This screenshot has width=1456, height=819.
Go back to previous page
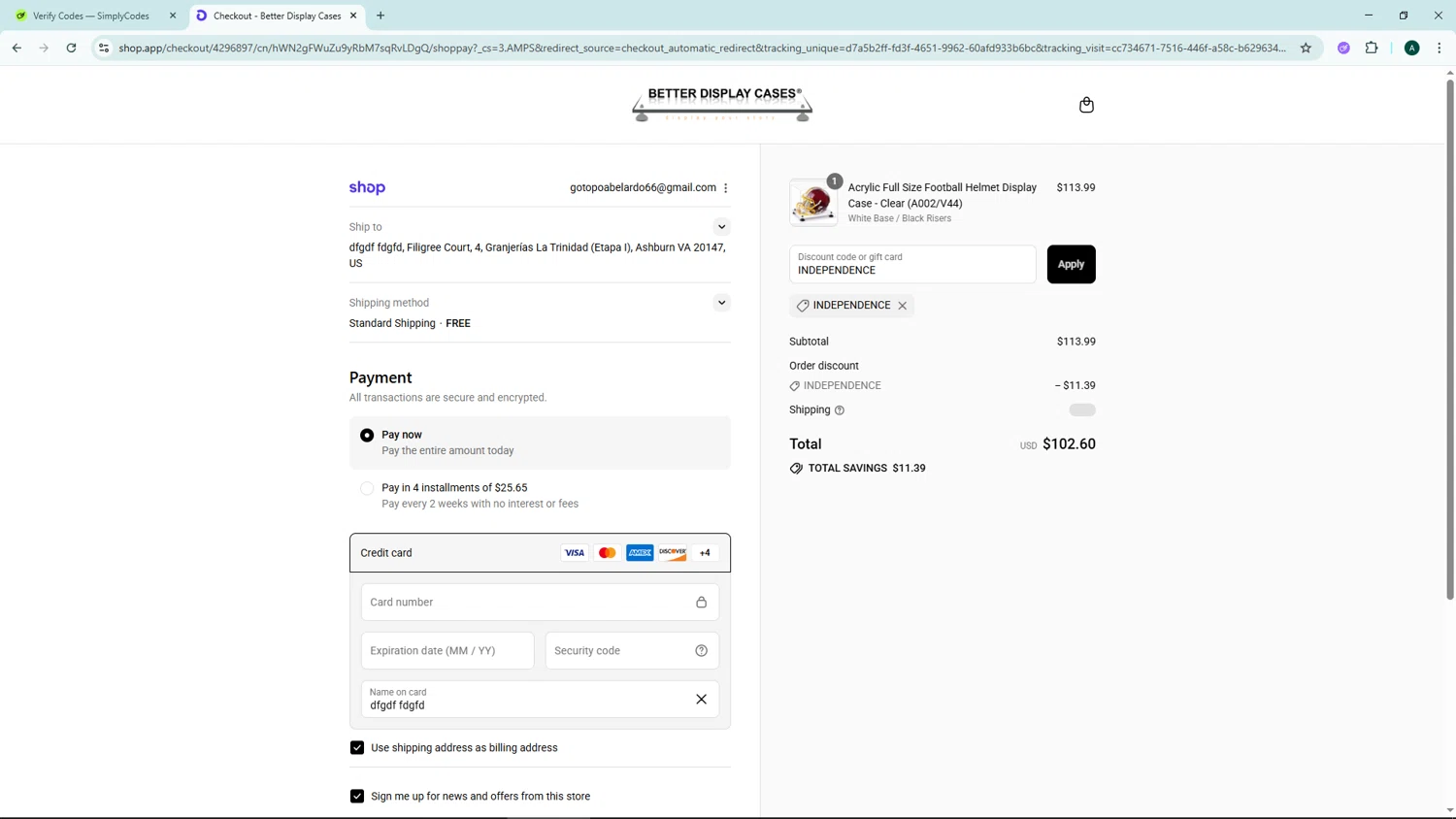(x=17, y=48)
